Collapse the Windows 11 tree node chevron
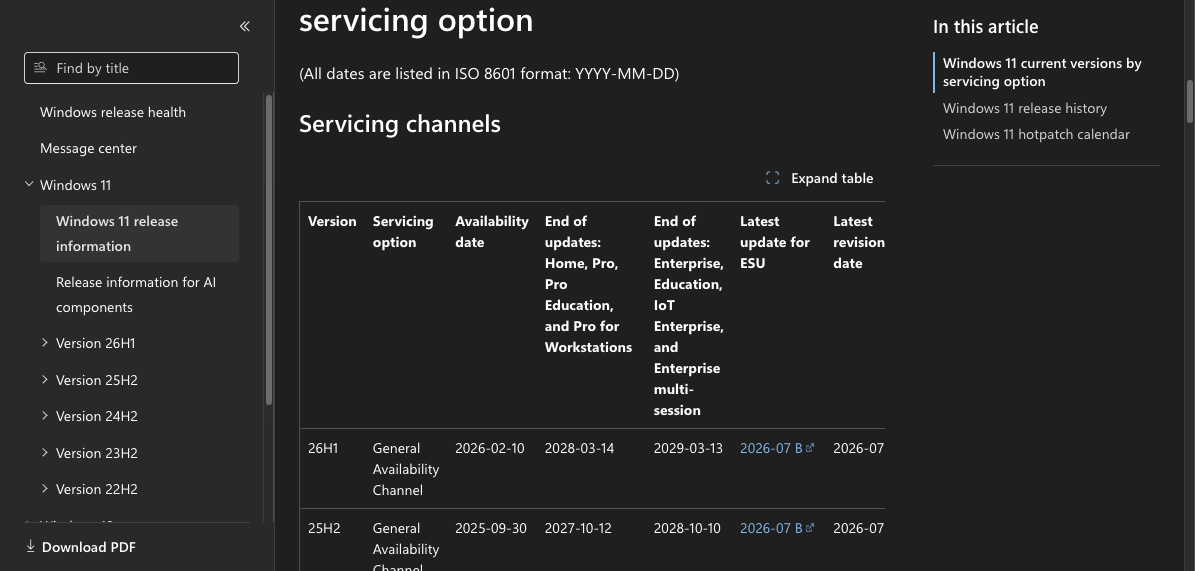The image size is (1195, 571). point(29,184)
